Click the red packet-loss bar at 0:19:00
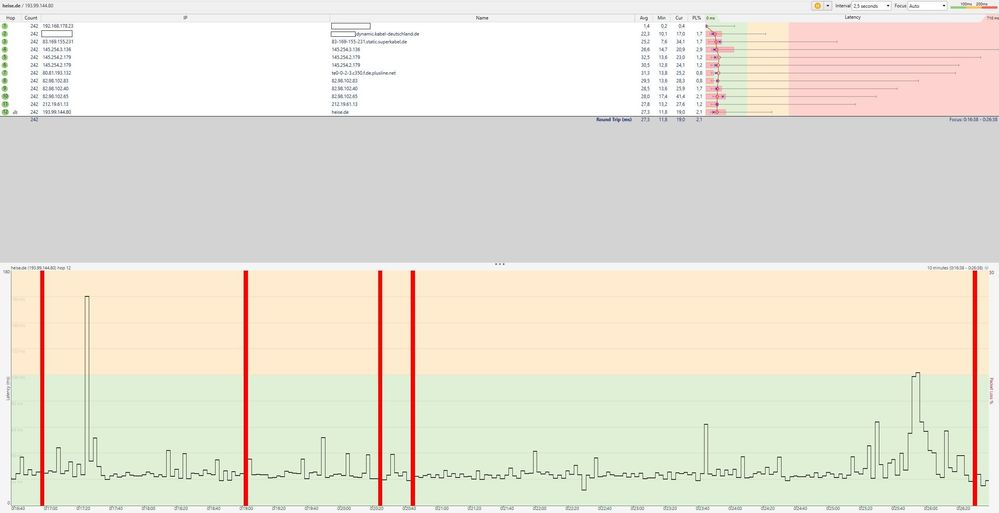Image resolution: width=999 pixels, height=513 pixels. (x=245, y=387)
